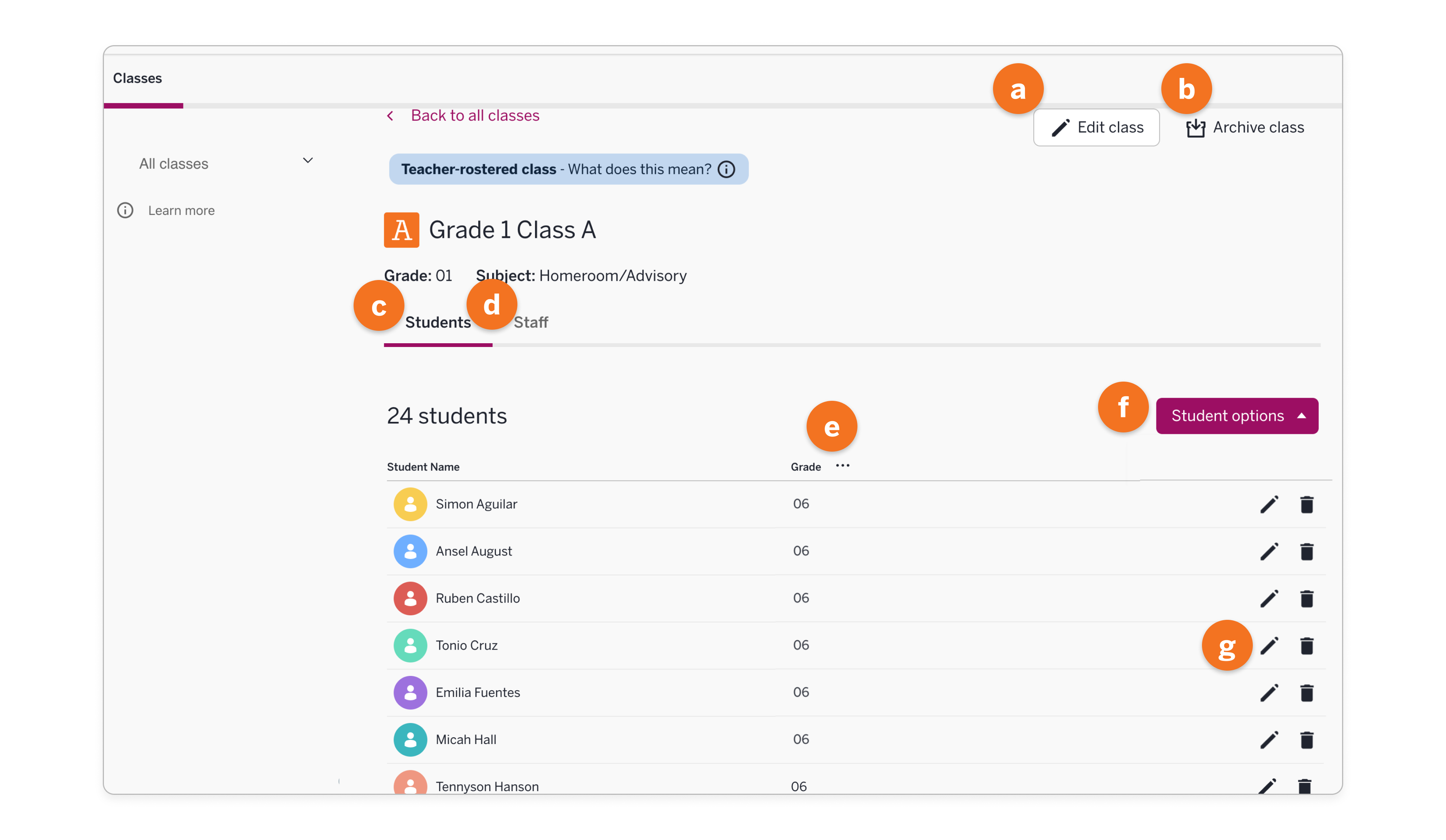Viewport: 1446px width, 840px height.
Task: Open the Learn more link
Action: [x=182, y=210]
